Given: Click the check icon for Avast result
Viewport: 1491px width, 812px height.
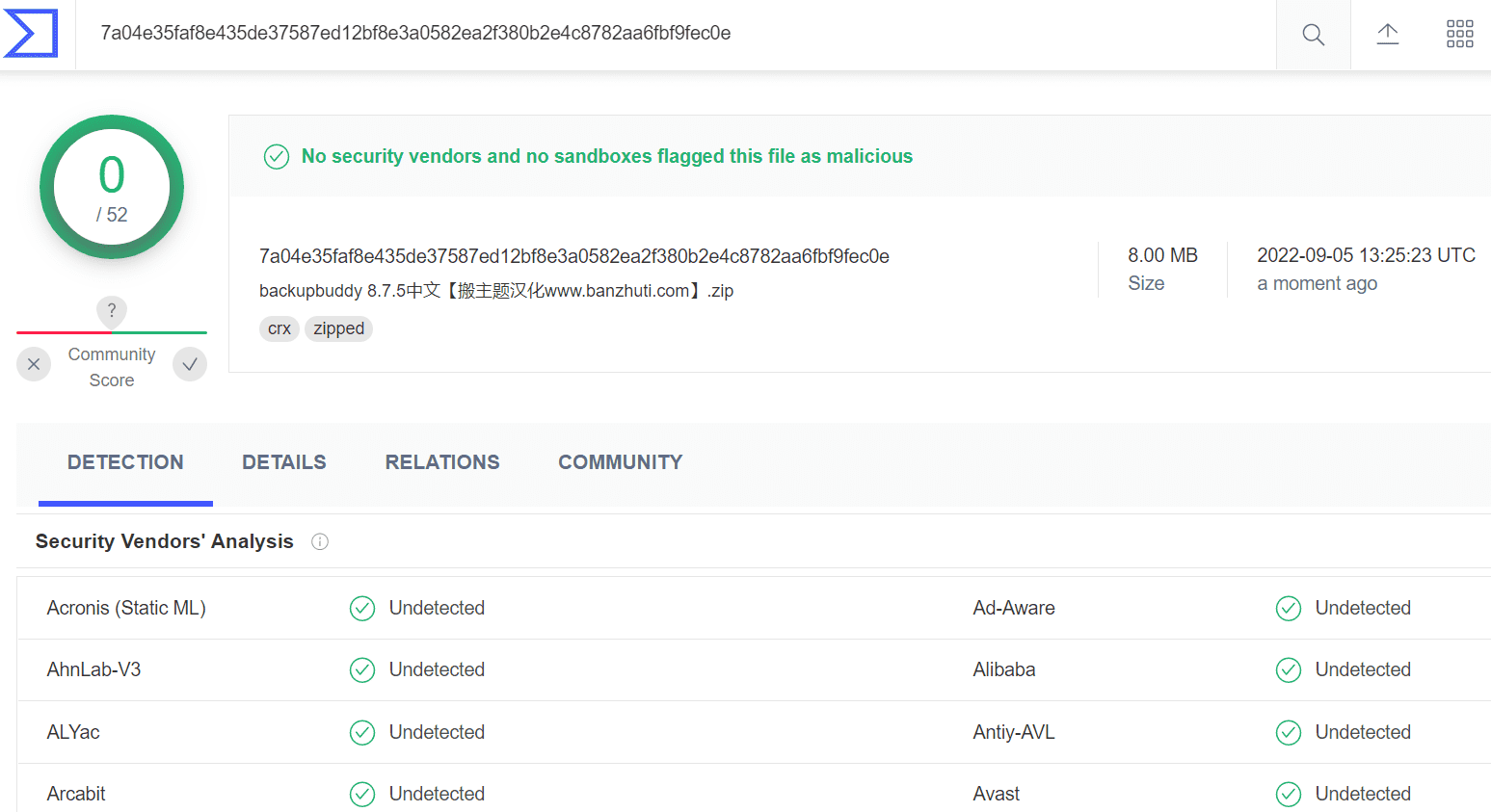Looking at the screenshot, I should pyautogui.click(x=1289, y=794).
